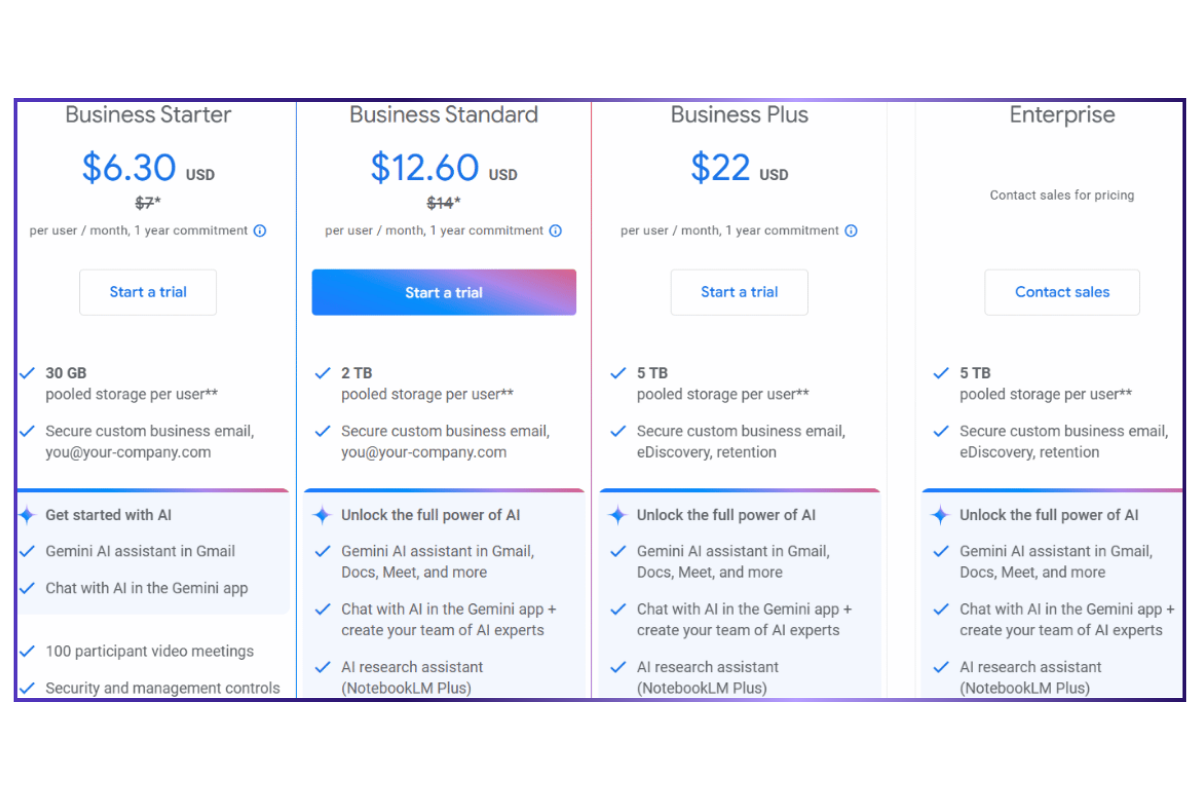The image size is (1200, 800).
Task: Click the info icon under Business Starter pricing
Action: 260,231
